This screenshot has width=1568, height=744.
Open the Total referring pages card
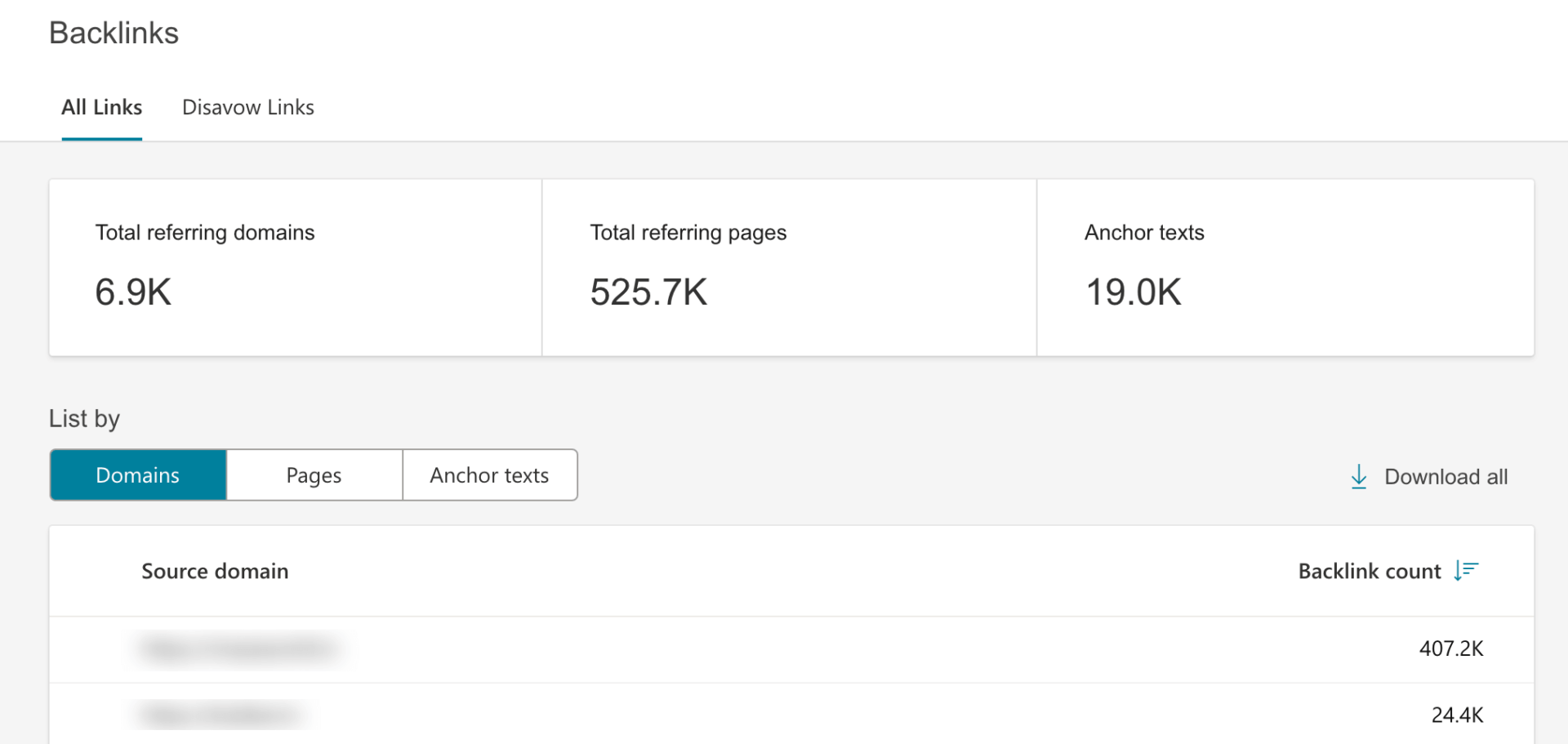788,268
